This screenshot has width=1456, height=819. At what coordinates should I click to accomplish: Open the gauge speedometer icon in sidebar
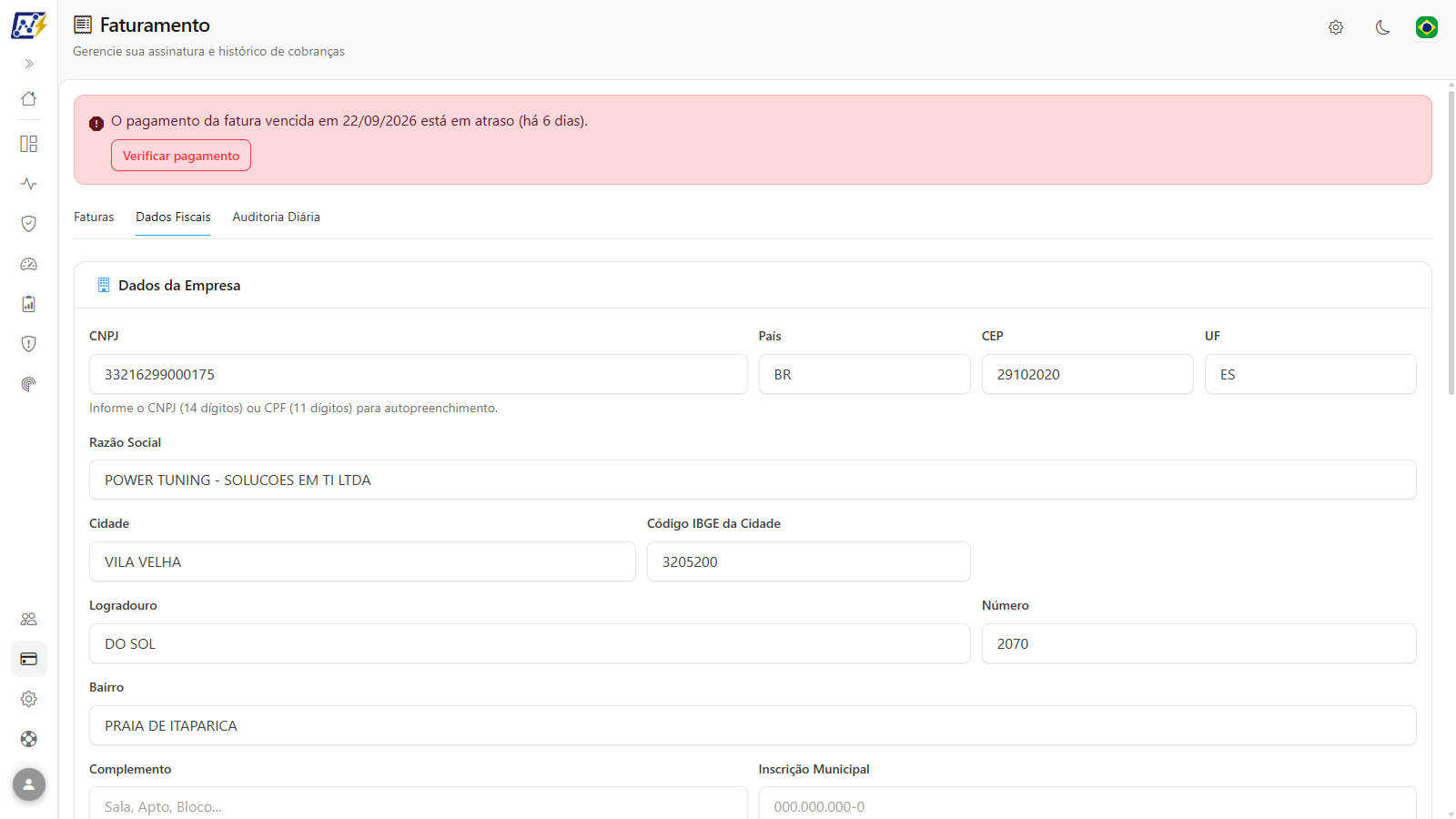pyautogui.click(x=29, y=264)
